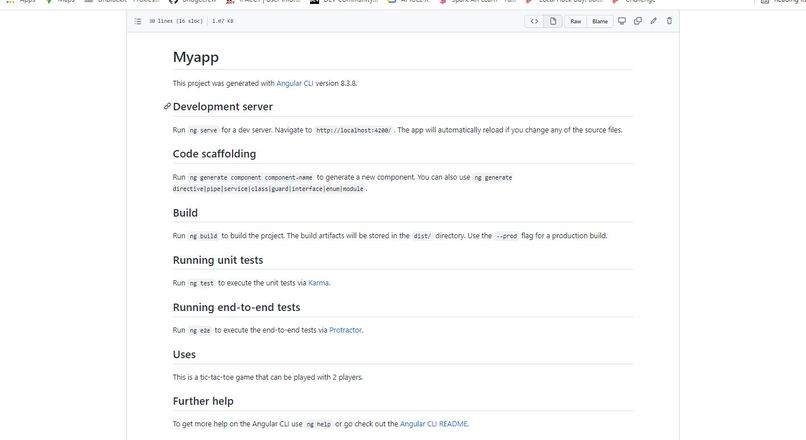This screenshot has width=806, height=440.
Task: Click the tic-tac-toe game description sentence
Action: point(268,377)
